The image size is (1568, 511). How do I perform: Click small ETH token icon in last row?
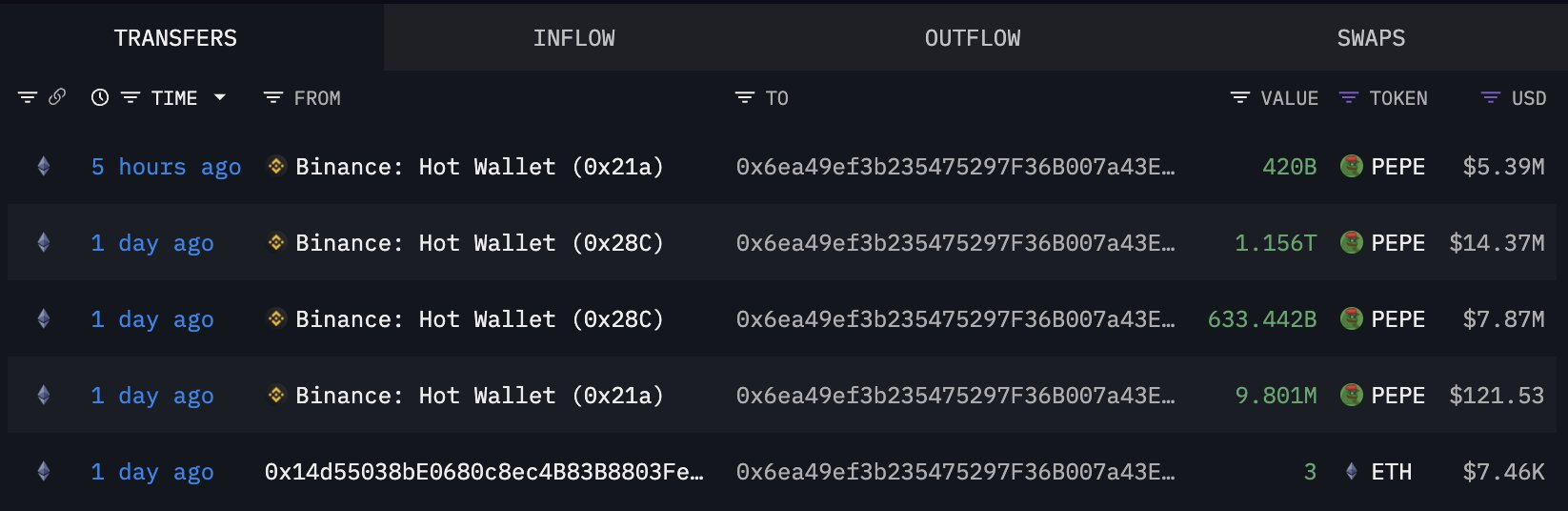click(1351, 471)
